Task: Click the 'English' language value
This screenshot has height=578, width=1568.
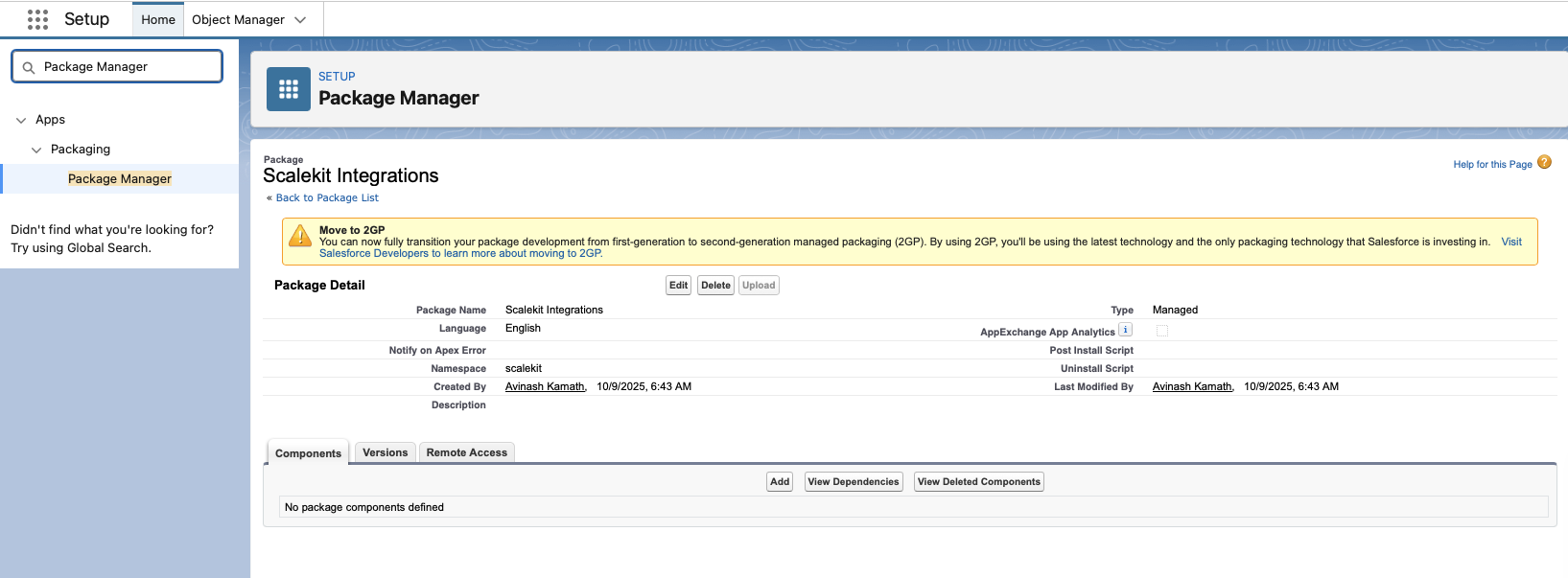Action: (523, 328)
